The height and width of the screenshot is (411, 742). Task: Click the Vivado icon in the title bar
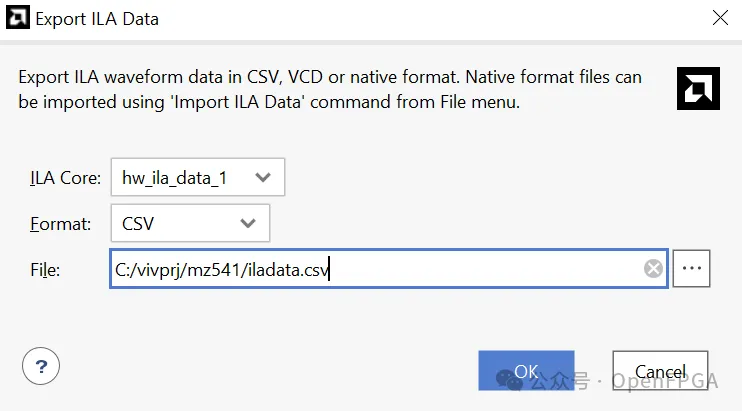coord(18,18)
